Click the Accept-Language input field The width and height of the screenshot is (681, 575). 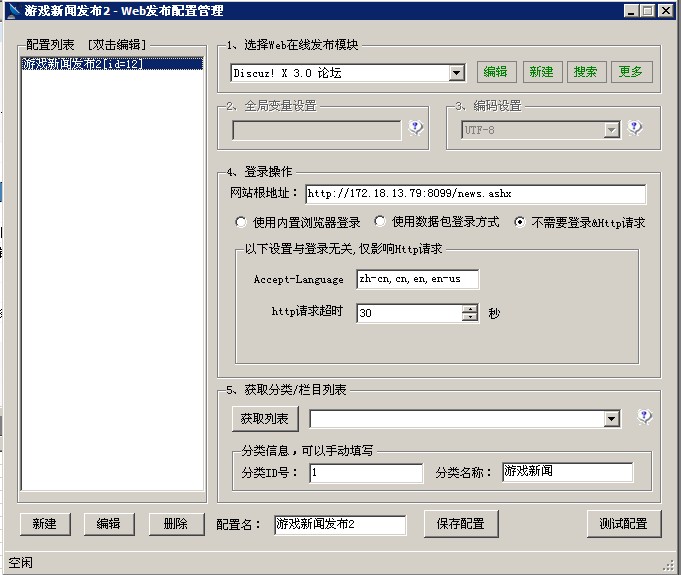pos(417,279)
